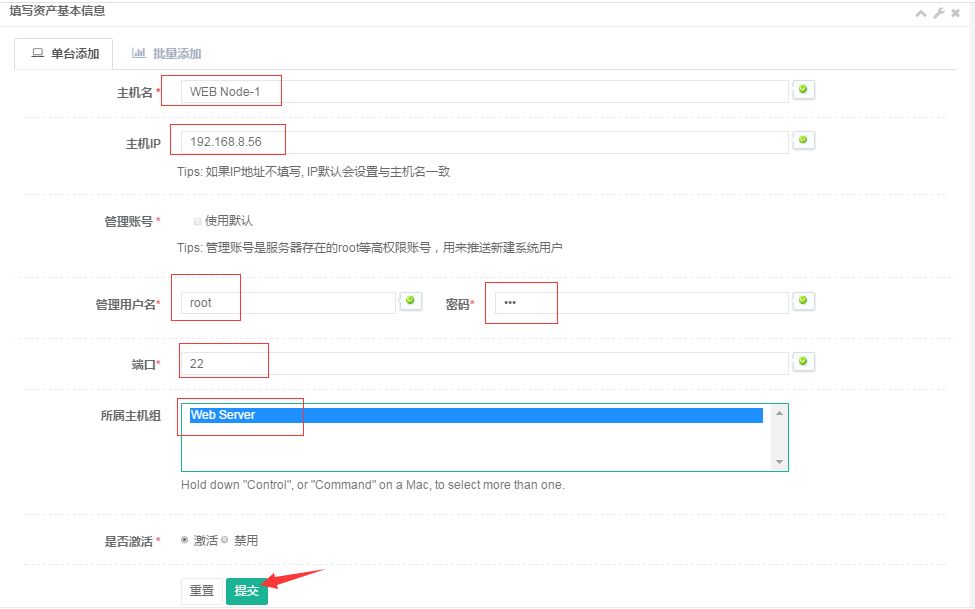975x609 pixels.
Task: Select the 禁用 radio option
Action: [227, 539]
